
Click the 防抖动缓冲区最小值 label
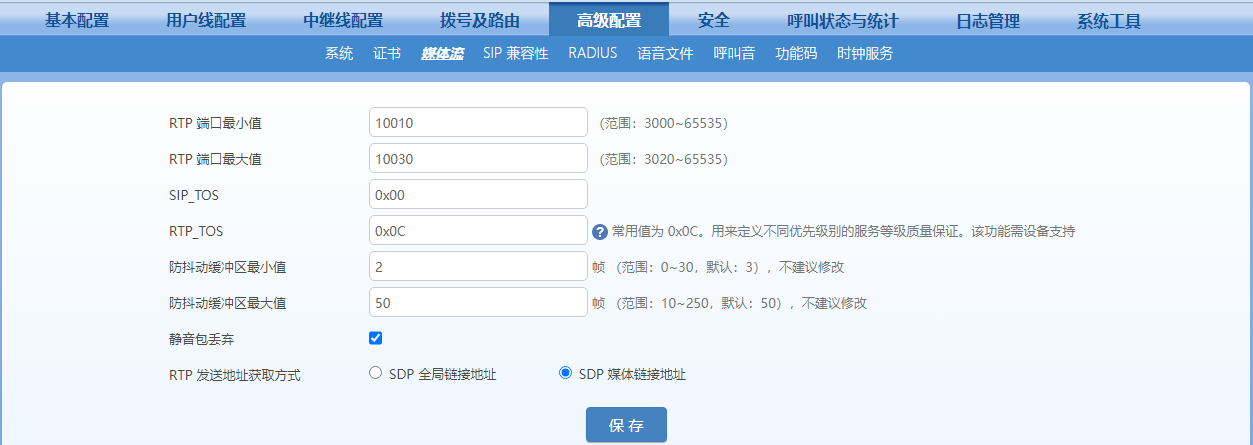pyautogui.click(x=229, y=267)
